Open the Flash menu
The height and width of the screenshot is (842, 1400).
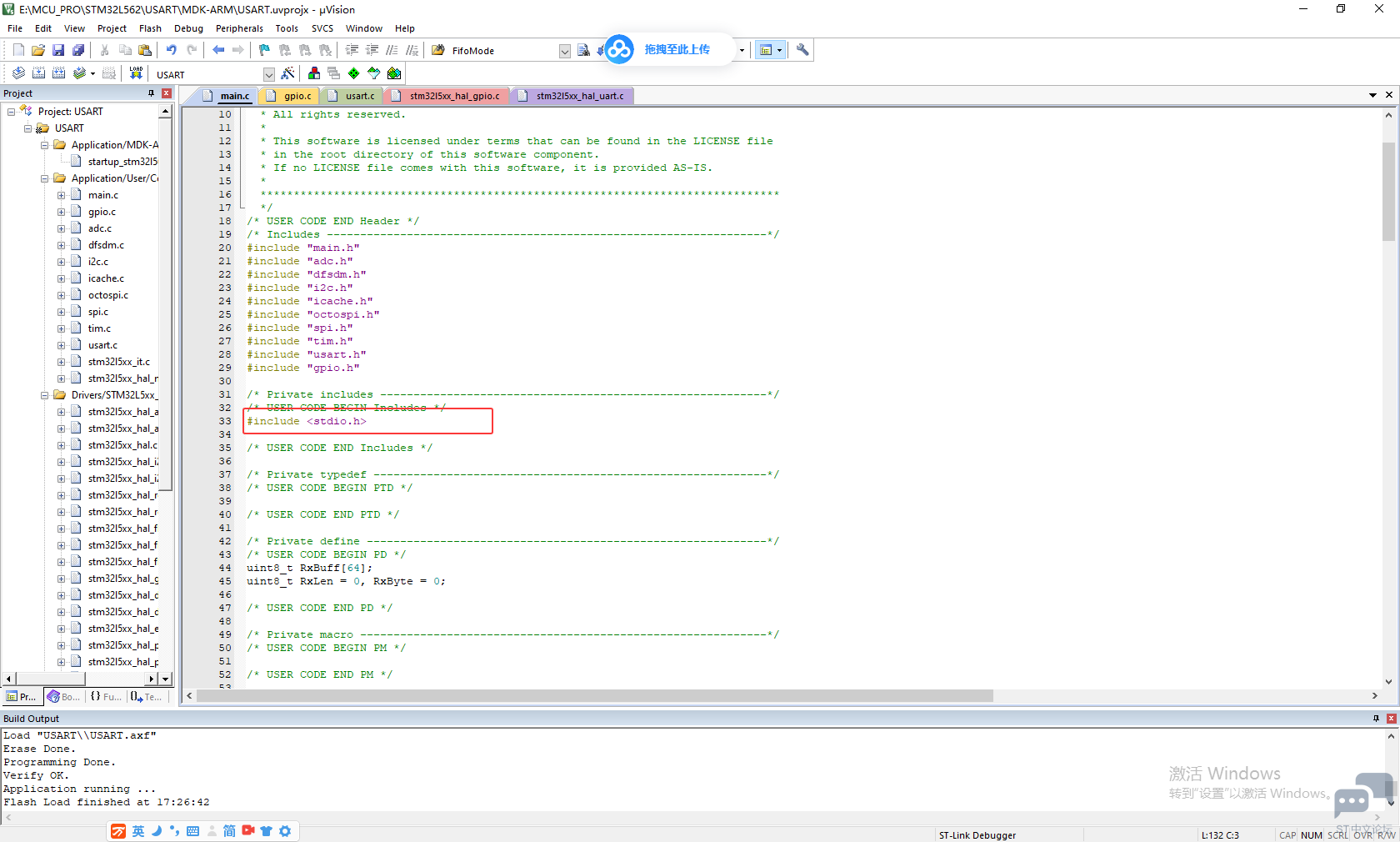pos(150,28)
